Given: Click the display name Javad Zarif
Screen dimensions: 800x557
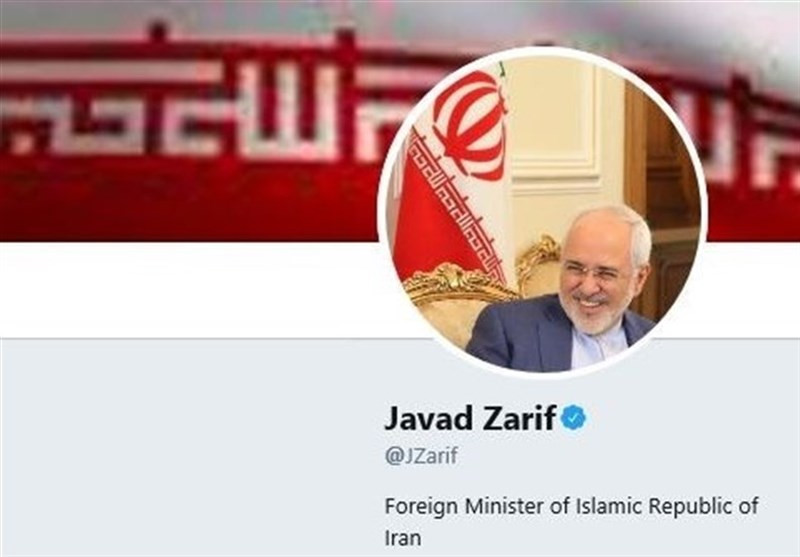Looking at the screenshot, I should point(469,418).
